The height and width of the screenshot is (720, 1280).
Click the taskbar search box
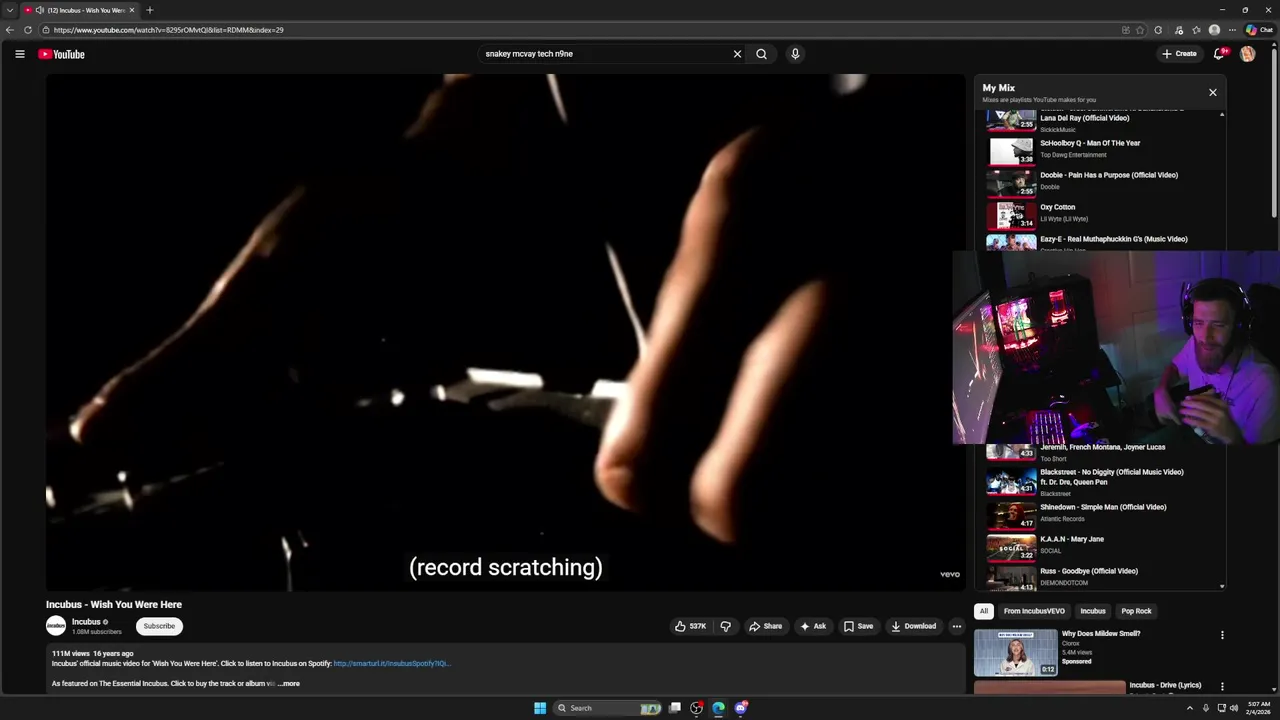[608, 708]
